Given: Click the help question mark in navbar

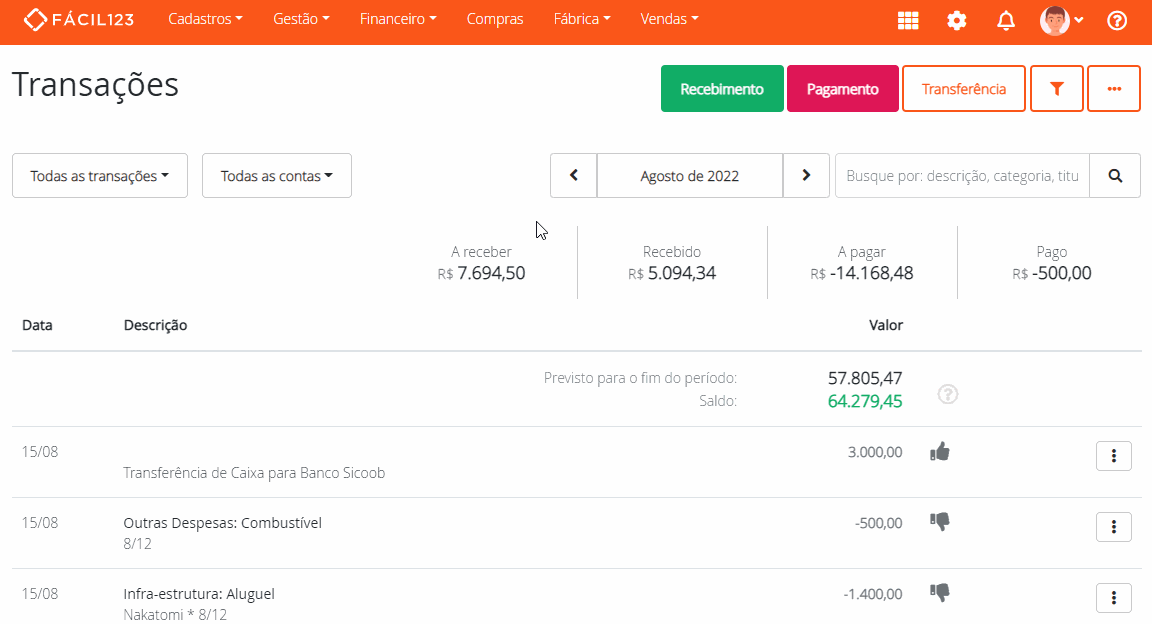Looking at the screenshot, I should [x=1117, y=20].
